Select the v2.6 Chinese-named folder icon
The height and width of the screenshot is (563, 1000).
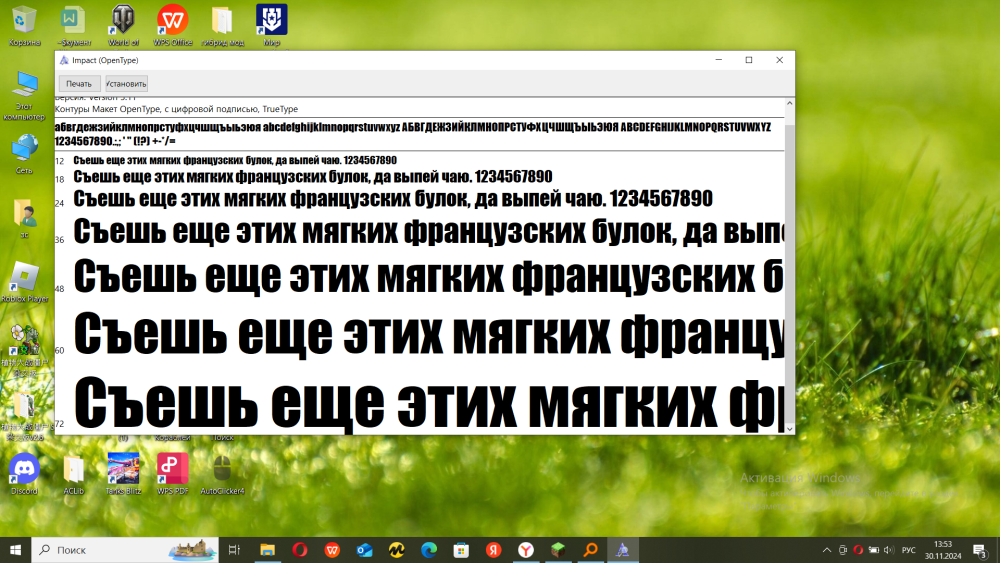24,417
